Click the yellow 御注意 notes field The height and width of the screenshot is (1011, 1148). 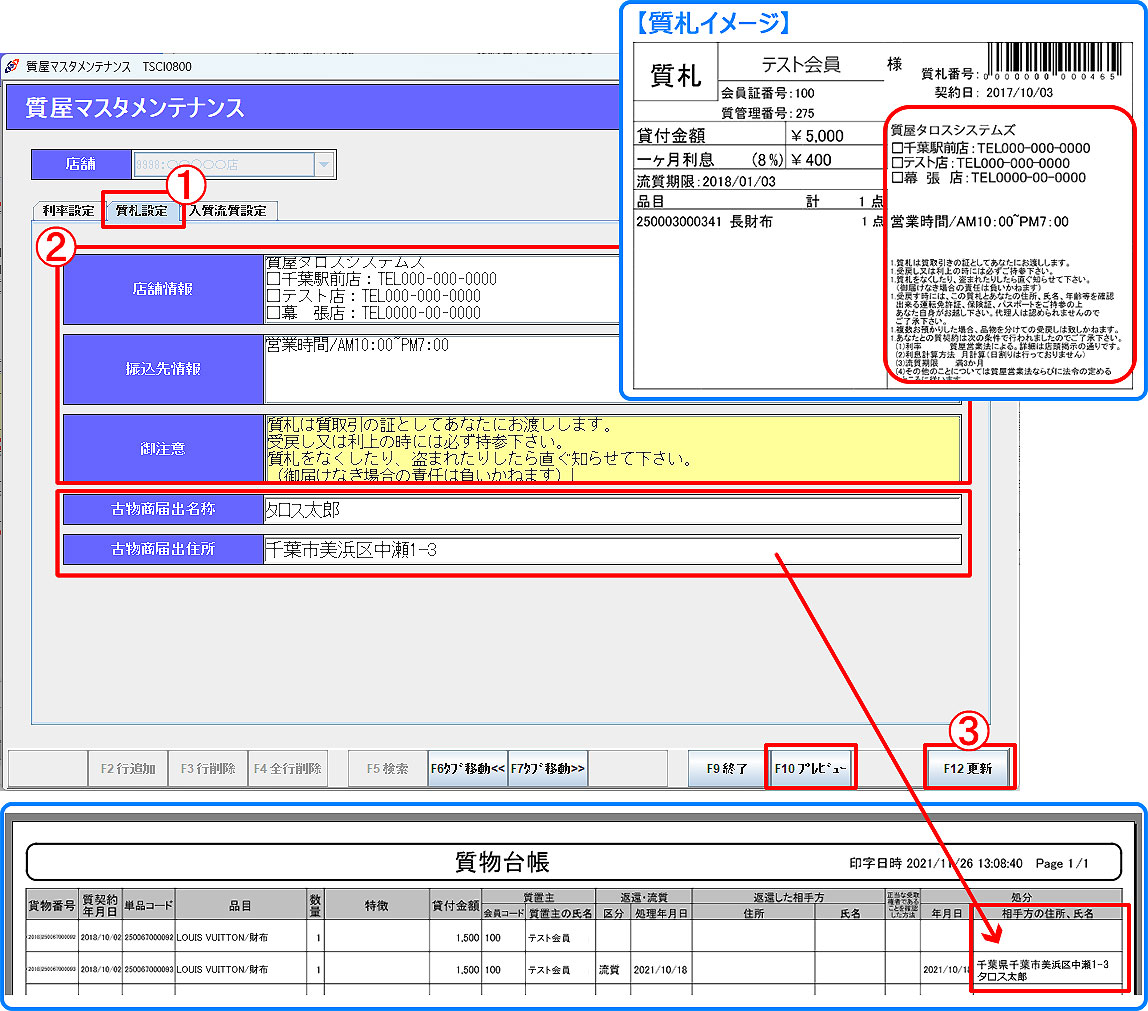(x=612, y=448)
